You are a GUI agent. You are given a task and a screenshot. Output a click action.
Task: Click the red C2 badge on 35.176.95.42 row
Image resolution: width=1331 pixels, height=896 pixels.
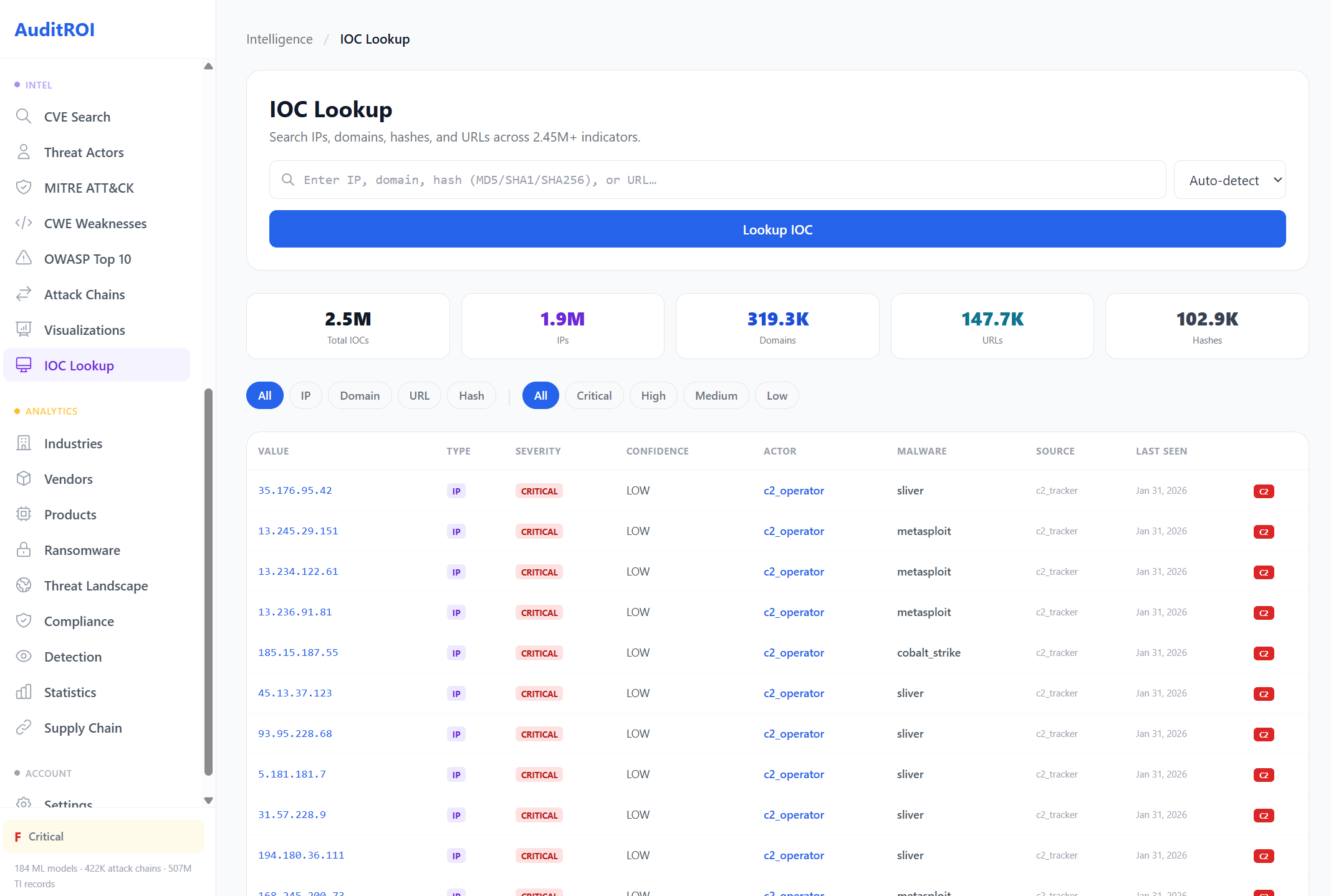pos(1264,491)
